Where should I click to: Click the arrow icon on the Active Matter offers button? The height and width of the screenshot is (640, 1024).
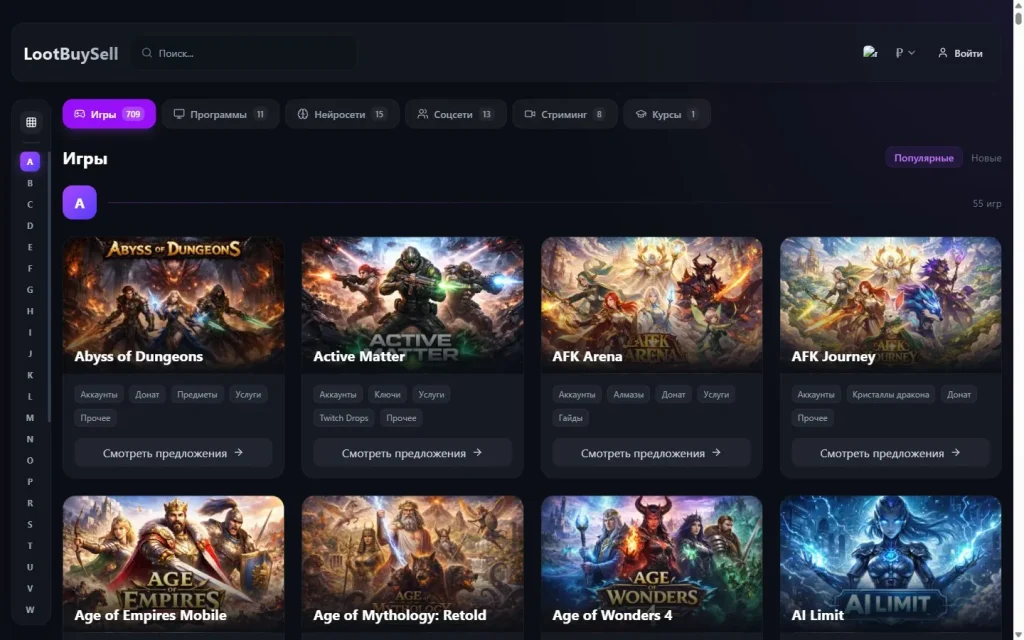click(x=477, y=453)
